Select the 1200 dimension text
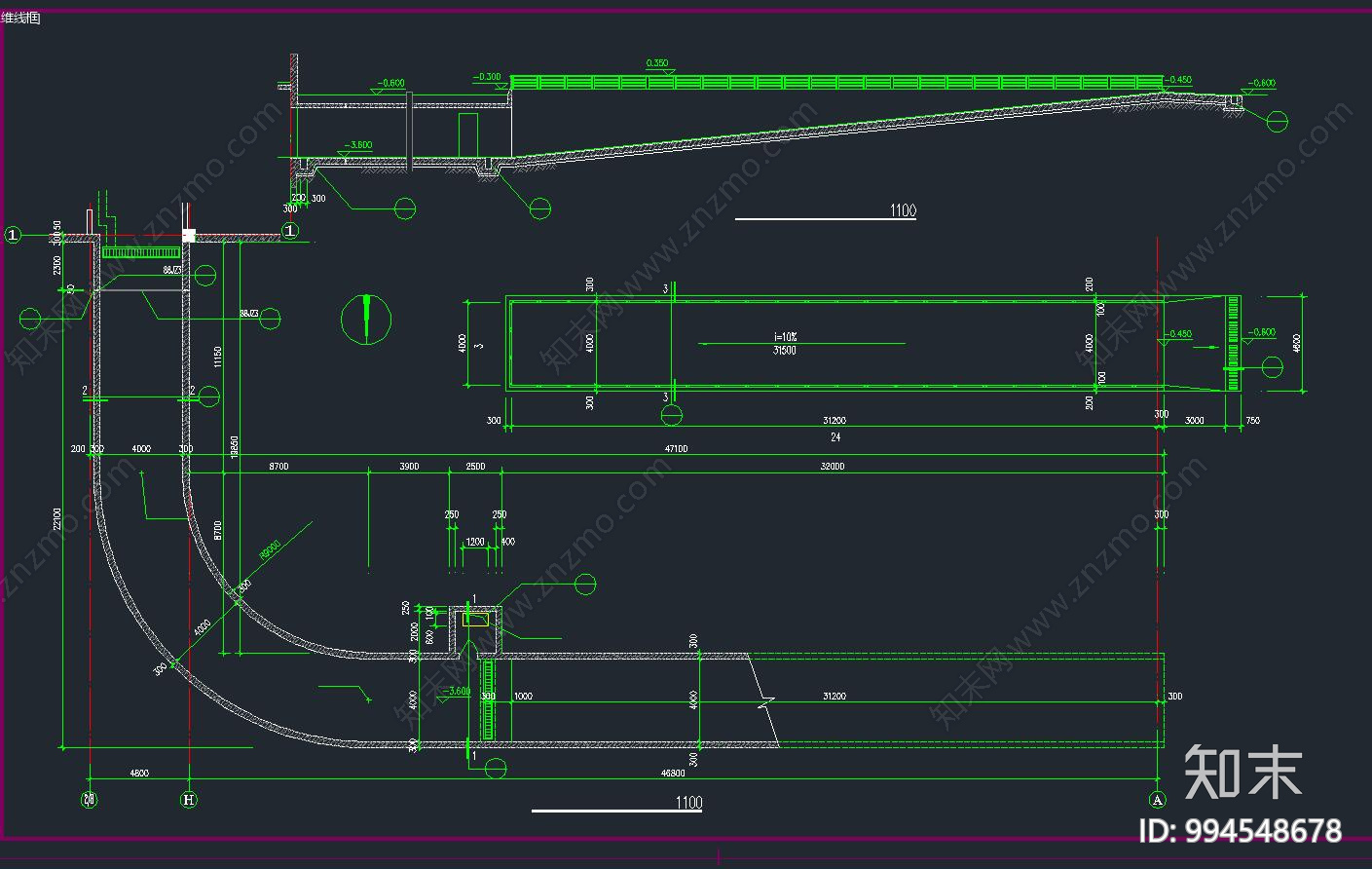 475,542
